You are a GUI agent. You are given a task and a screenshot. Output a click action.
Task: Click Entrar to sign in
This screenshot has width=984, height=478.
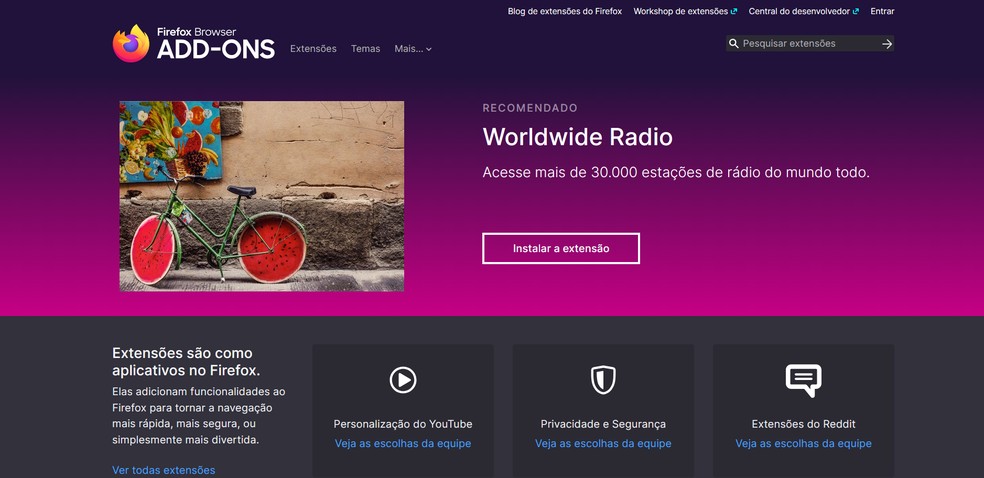(x=882, y=11)
